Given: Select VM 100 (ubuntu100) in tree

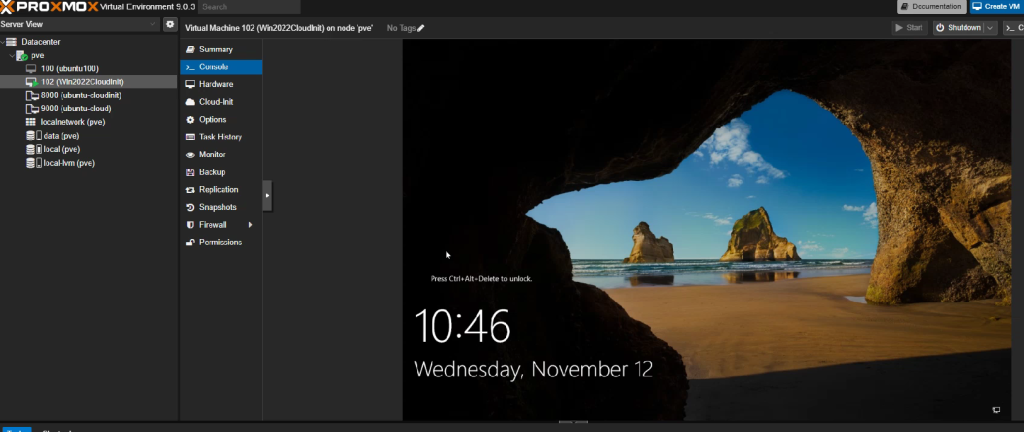Looking at the screenshot, I should pos(68,68).
